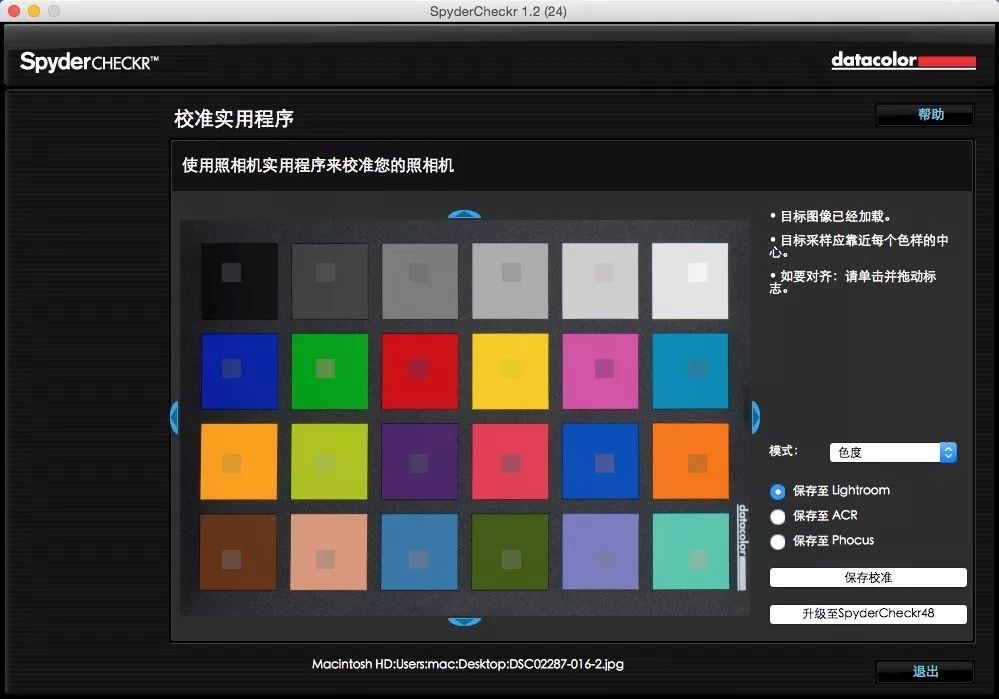Click the dark gray patch in top row
999x699 pixels.
[x=329, y=281]
